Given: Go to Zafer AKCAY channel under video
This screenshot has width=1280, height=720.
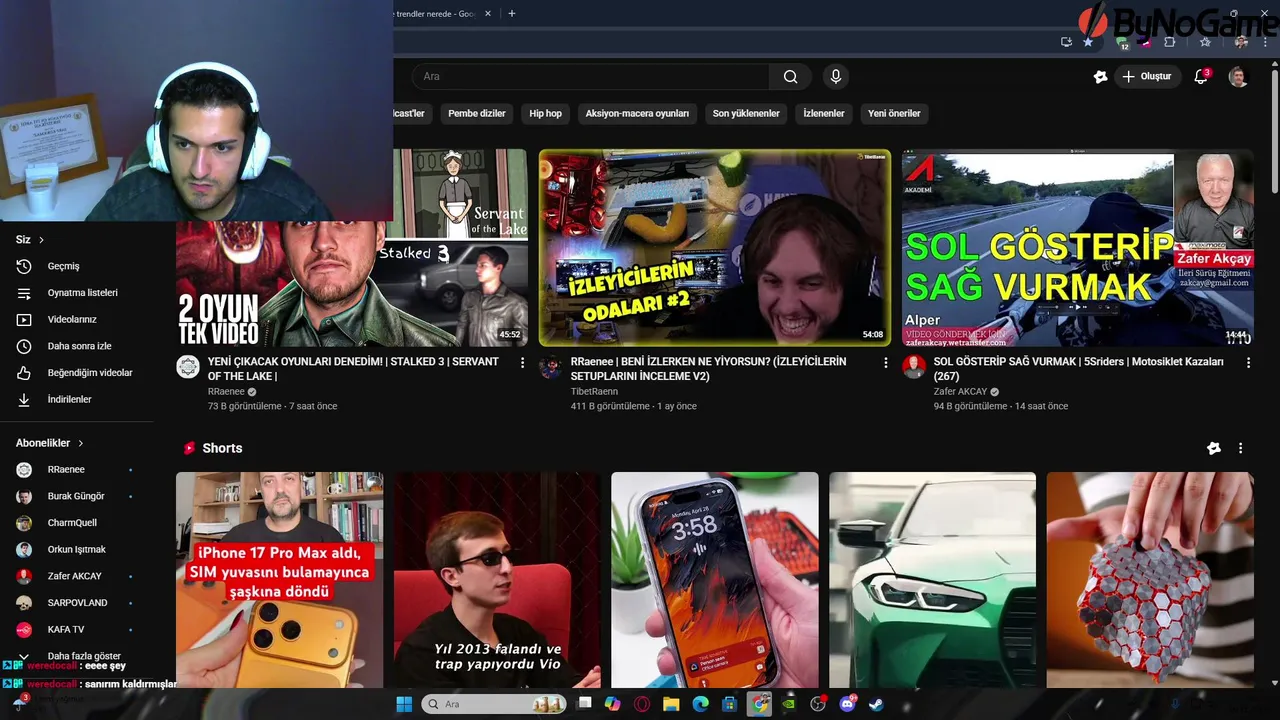Looking at the screenshot, I should (960, 392).
